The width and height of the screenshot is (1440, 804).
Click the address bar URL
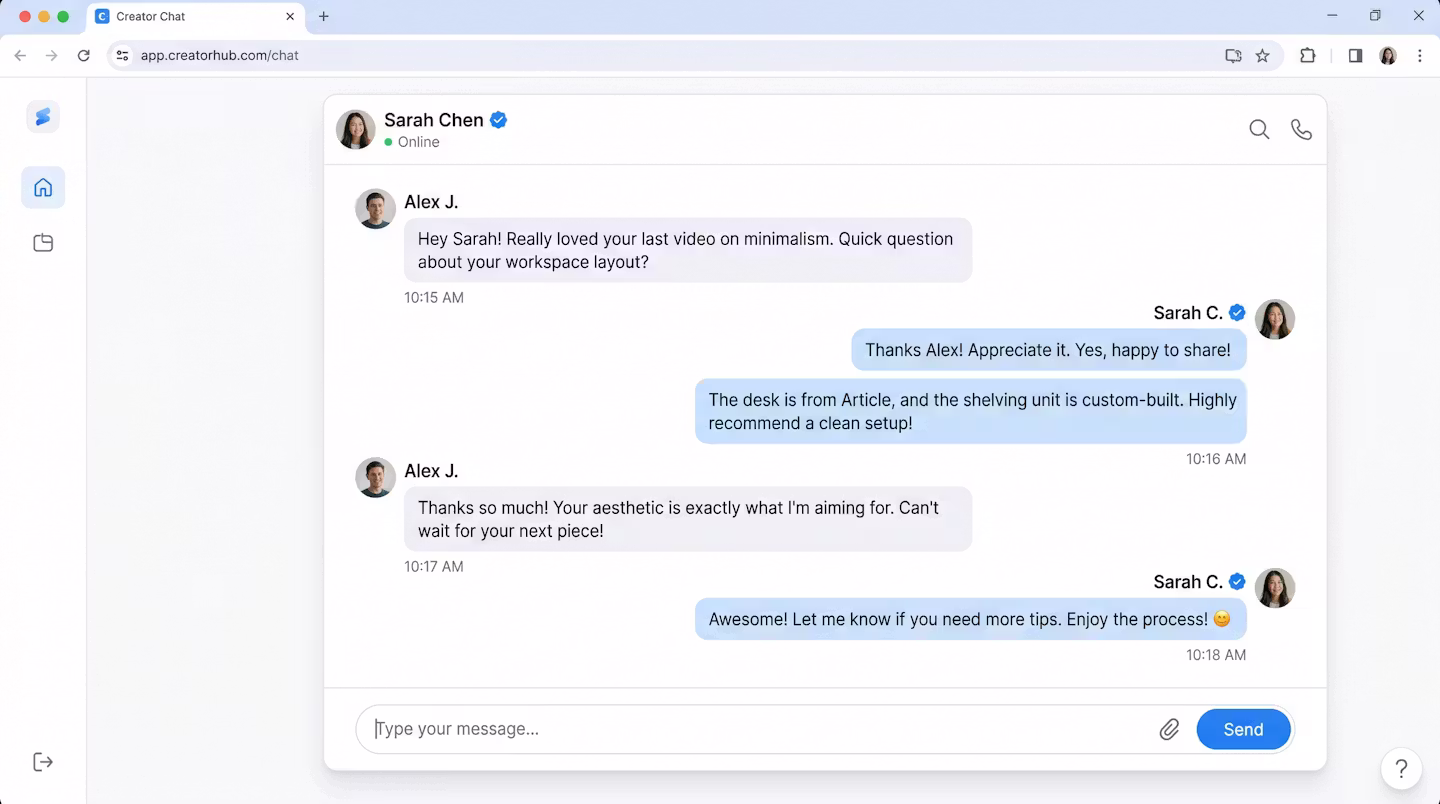[x=220, y=56]
